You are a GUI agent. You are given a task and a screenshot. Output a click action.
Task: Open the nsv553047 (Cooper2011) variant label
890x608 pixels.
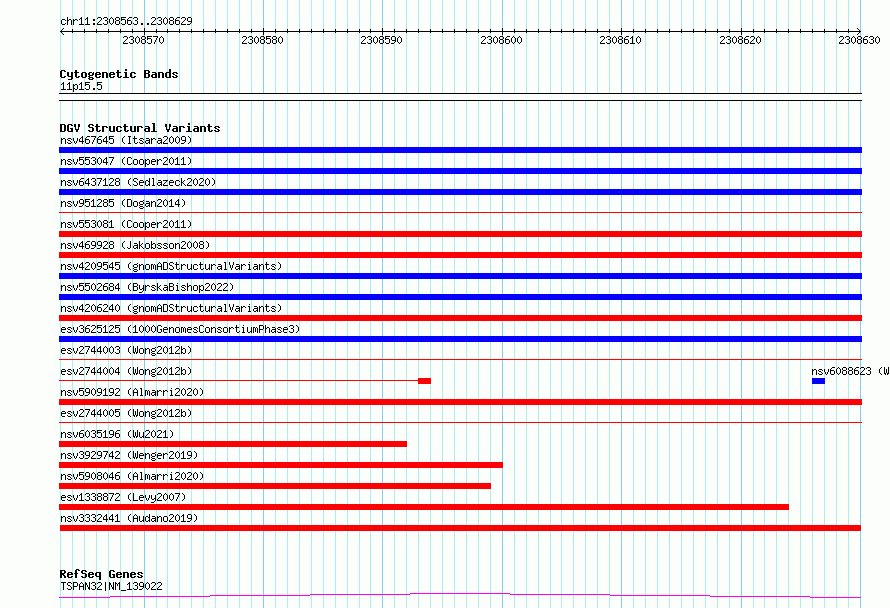pyautogui.click(x=126, y=161)
